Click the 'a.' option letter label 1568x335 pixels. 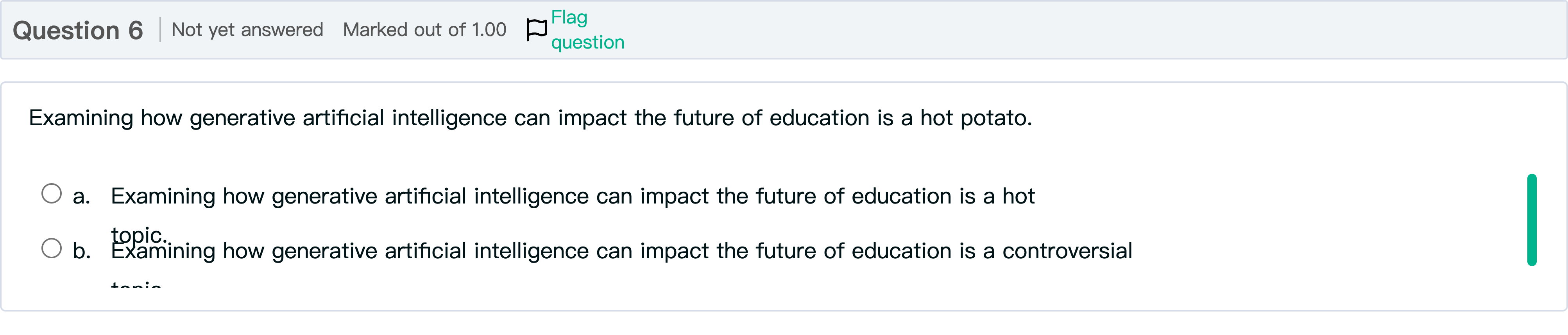coord(82,197)
